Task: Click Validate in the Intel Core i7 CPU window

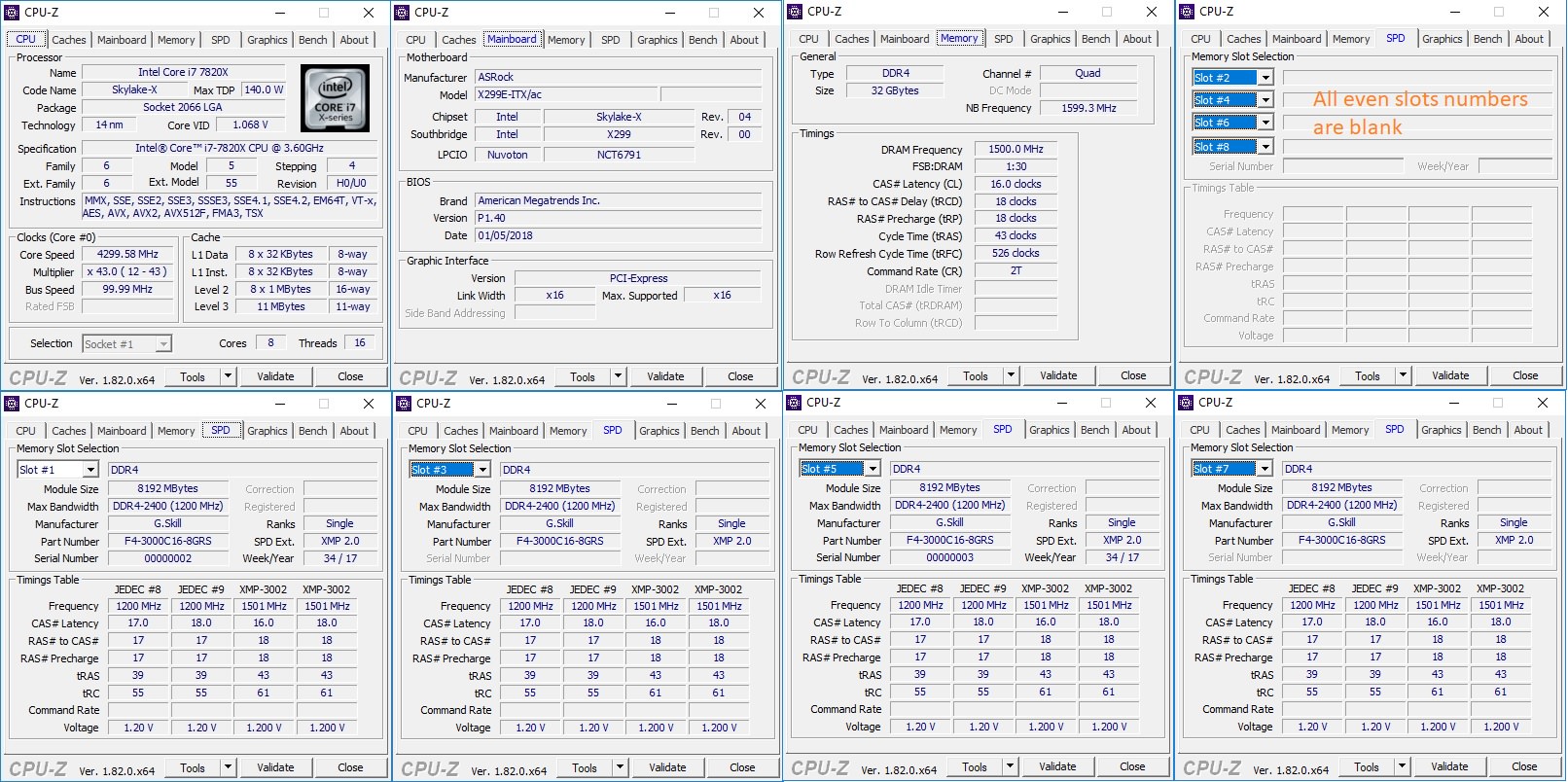Action: 275,376
